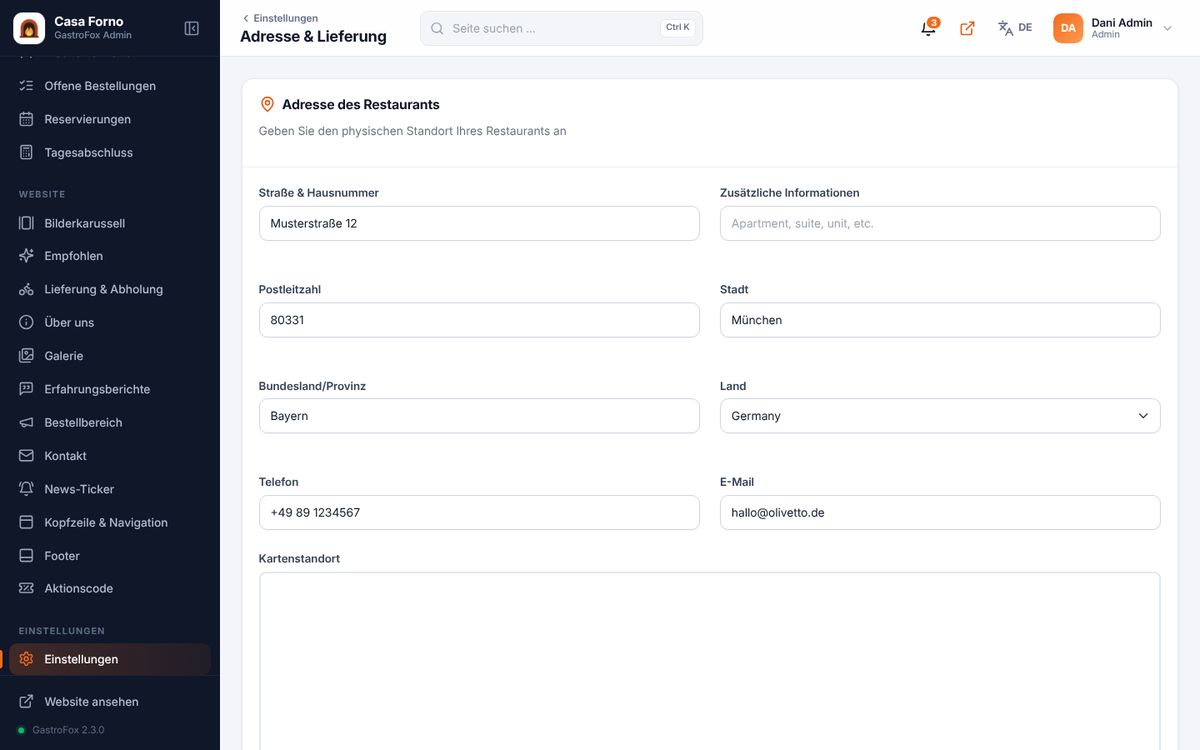The height and width of the screenshot is (750, 1200).
Task: Click the Tagesabschluss clipboard icon
Action: point(27,152)
